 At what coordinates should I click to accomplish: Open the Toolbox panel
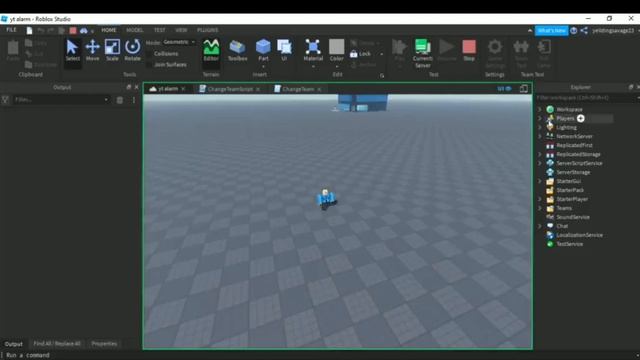coord(237,50)
